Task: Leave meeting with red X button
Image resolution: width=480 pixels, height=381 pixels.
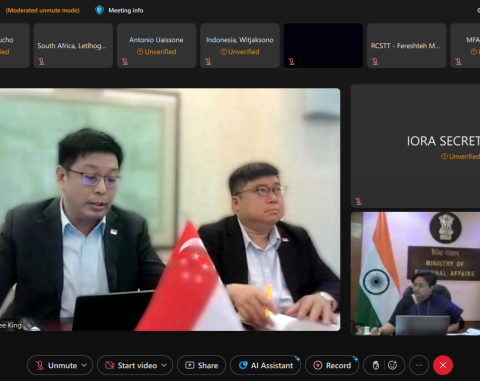Action: click(443, 365)
